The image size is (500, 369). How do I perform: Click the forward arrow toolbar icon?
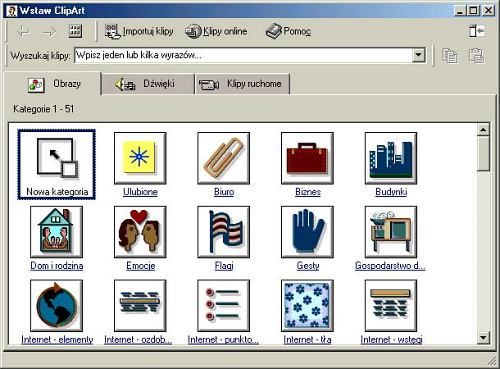tap(50, 32)
